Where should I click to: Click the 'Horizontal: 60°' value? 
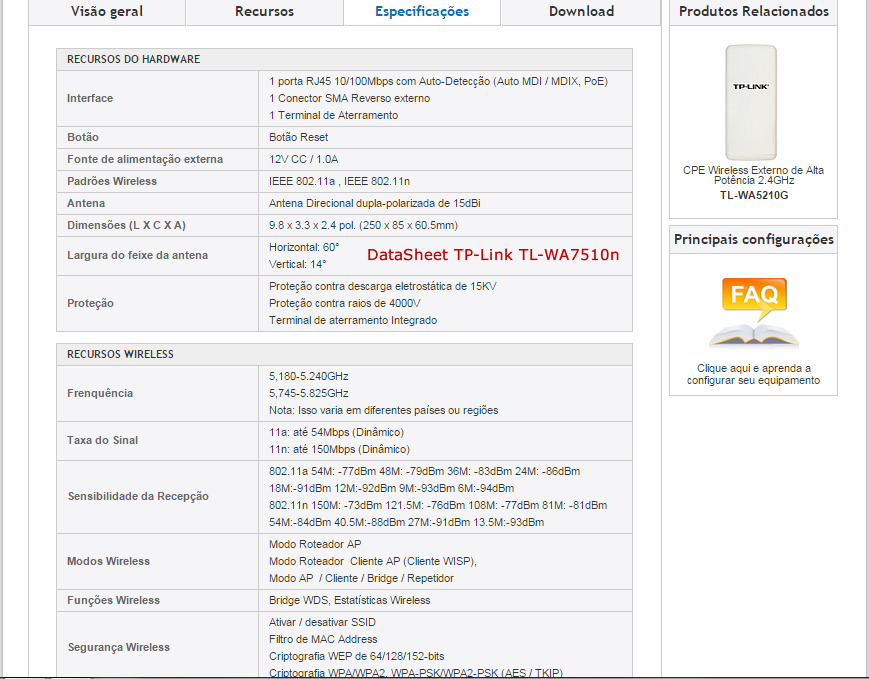click(x=304, y=247)
